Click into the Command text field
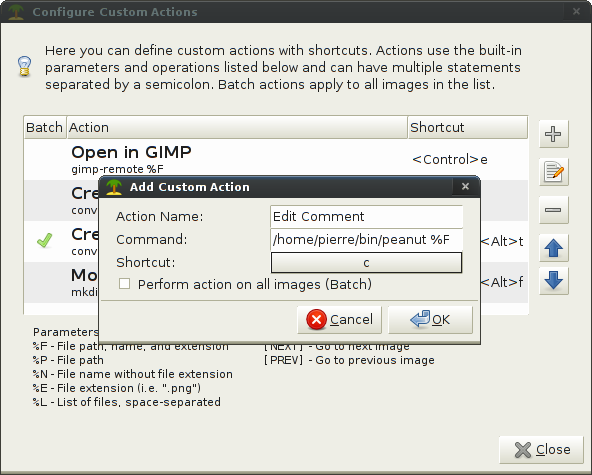The height and width of the screenshot is (475, 592). click(x=366, y=239)
